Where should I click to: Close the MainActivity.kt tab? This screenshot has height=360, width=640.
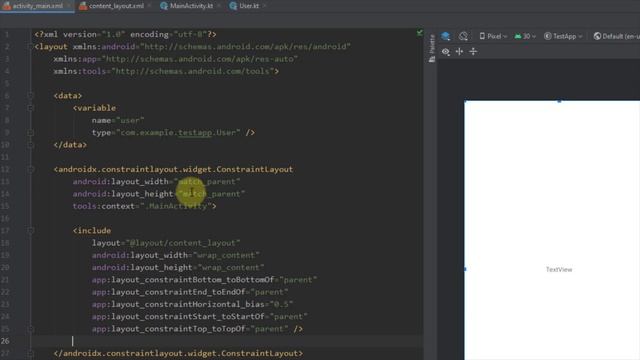(x=219, y=6)
